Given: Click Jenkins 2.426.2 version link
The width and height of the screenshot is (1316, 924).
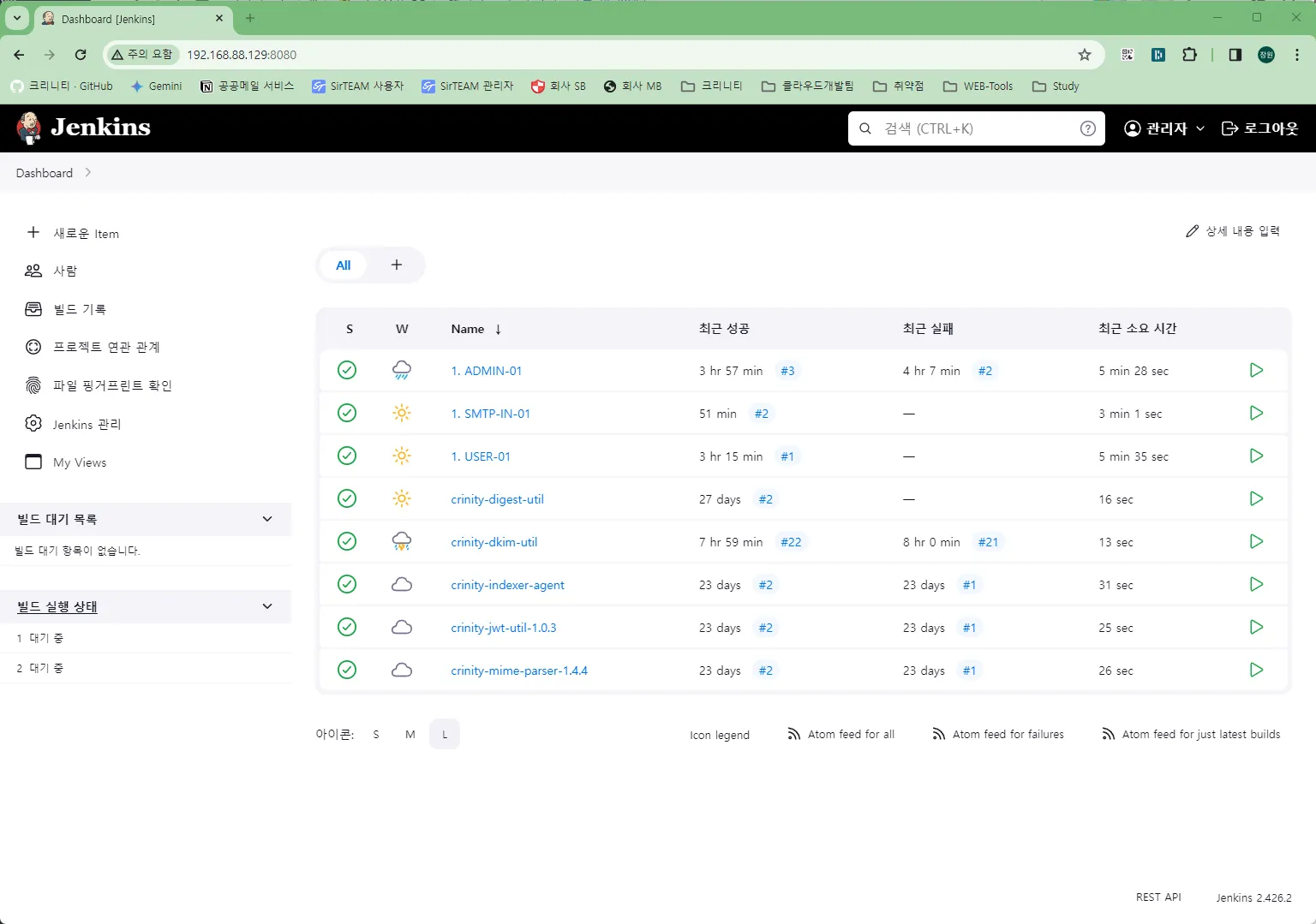Looking at the screenshot, I should coord(1253,897).
